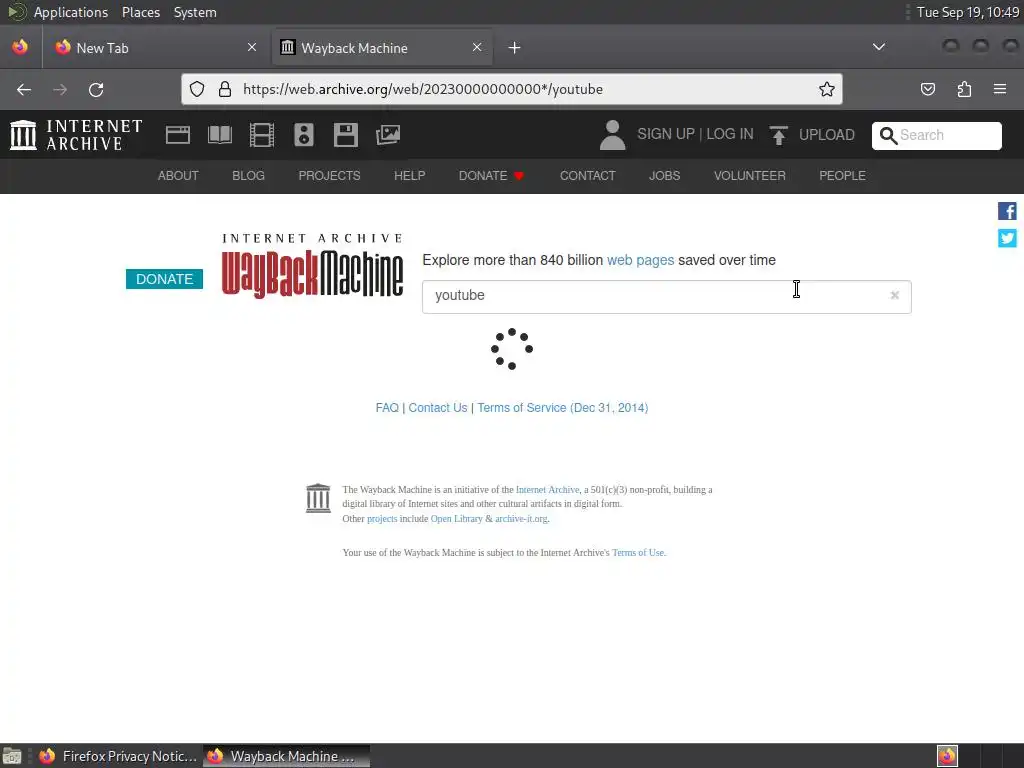Select Wayback Machine taskbar window
Image resolution: width=1024 pixels, height=768 pixels.
(286, 756)
